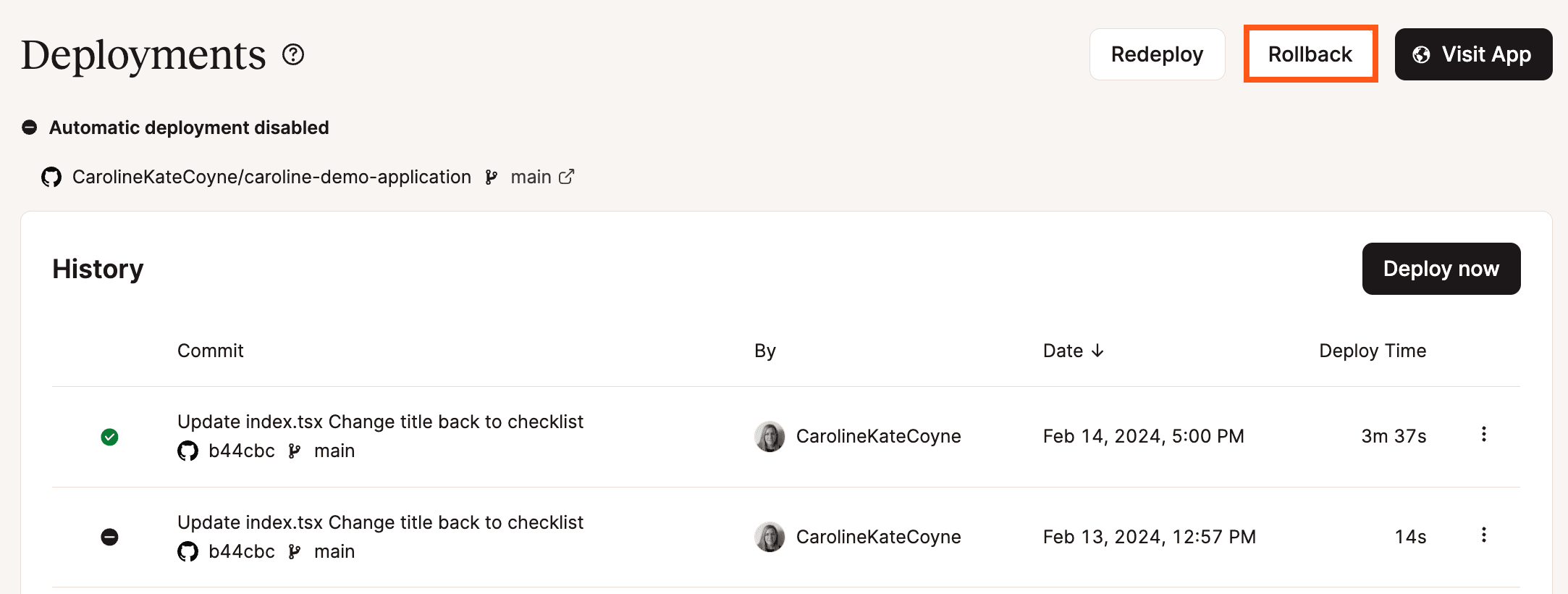1568x594 pixels.
Task: Open the CarolineKateCoyne/caroline-demo-application repository link
Action: [271, 177]
